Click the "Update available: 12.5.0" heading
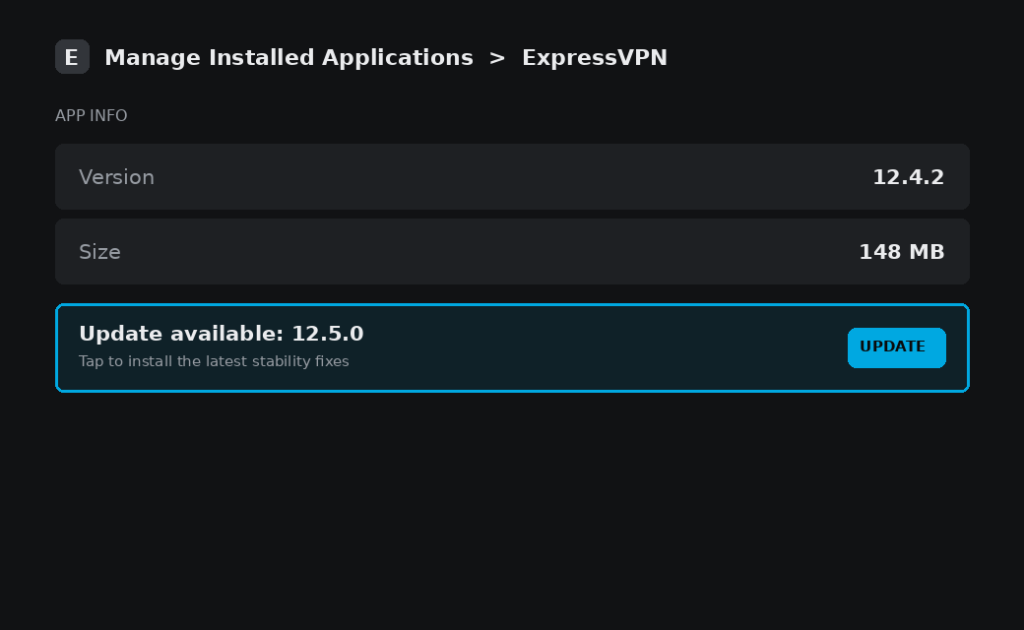Viewport: 1024px width, 630px height. pos(221,334)
